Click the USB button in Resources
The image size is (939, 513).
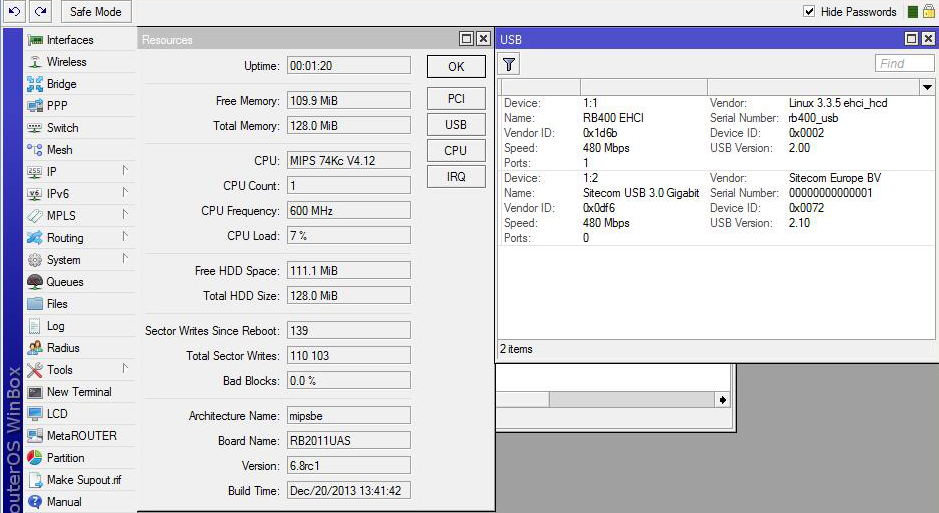coord(456,125)
